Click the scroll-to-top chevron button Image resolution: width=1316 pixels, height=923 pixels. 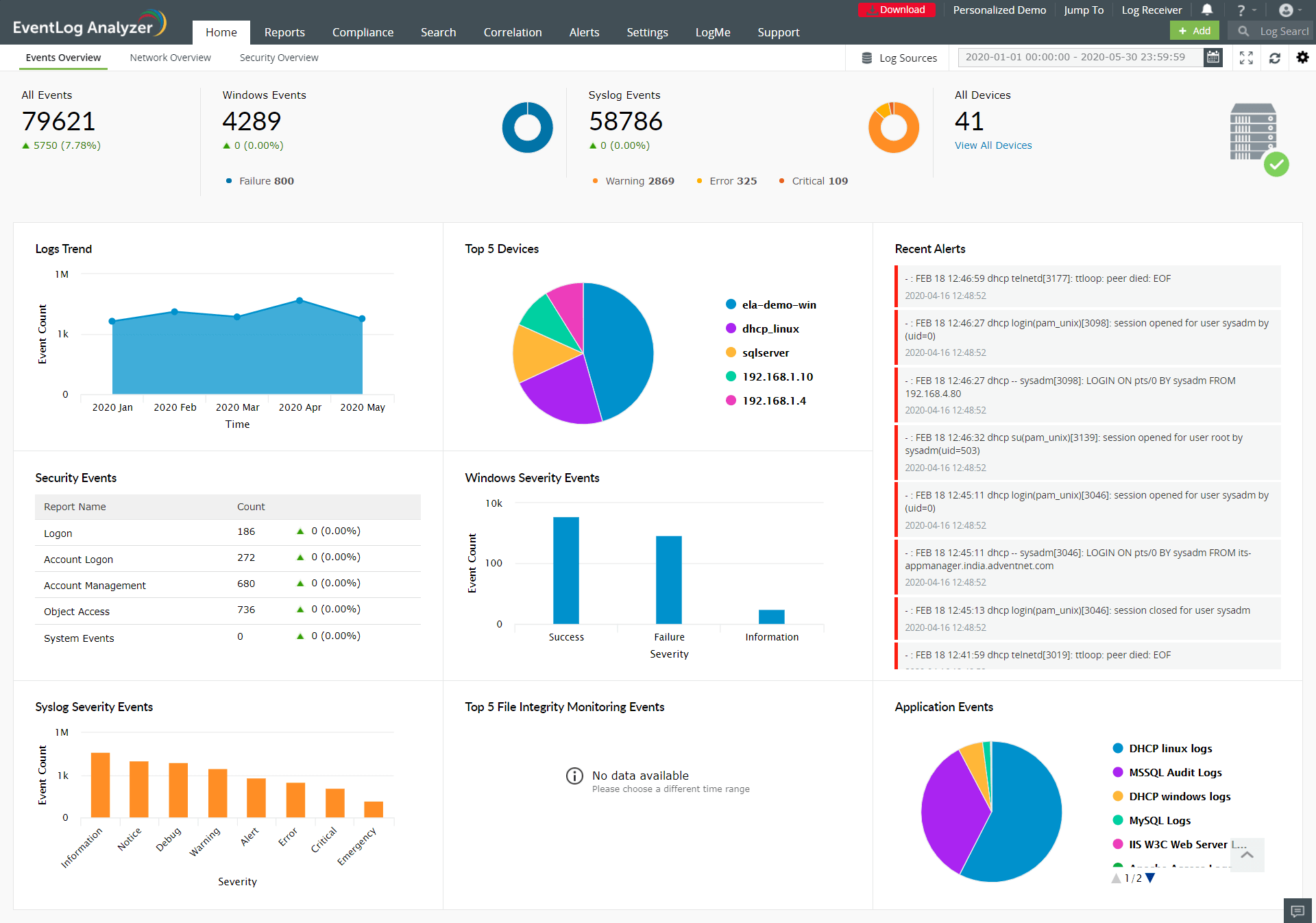(1247, 855)
